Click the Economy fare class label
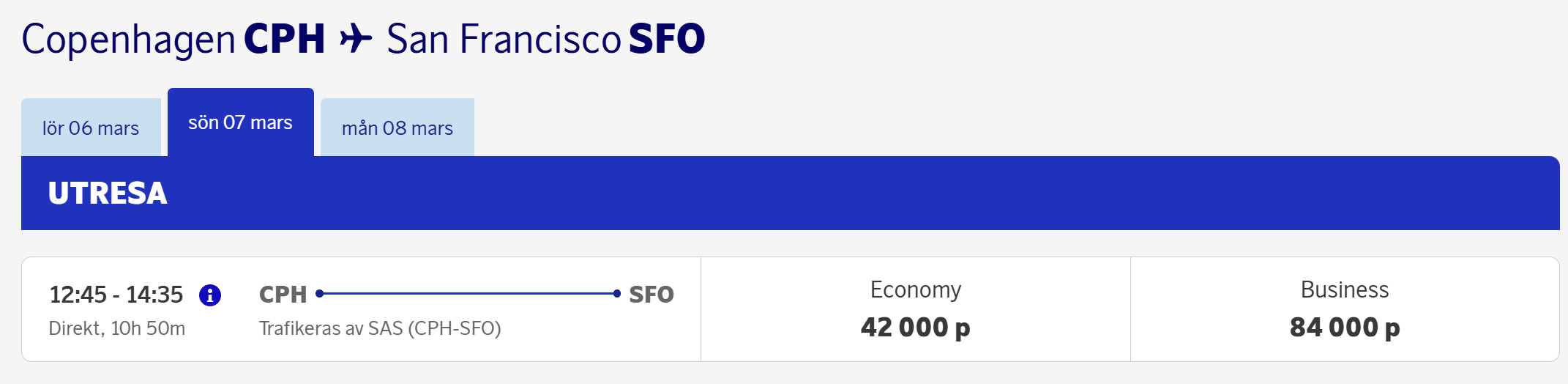This screenshot has width=1568, height=384. (x=916, y=289)
